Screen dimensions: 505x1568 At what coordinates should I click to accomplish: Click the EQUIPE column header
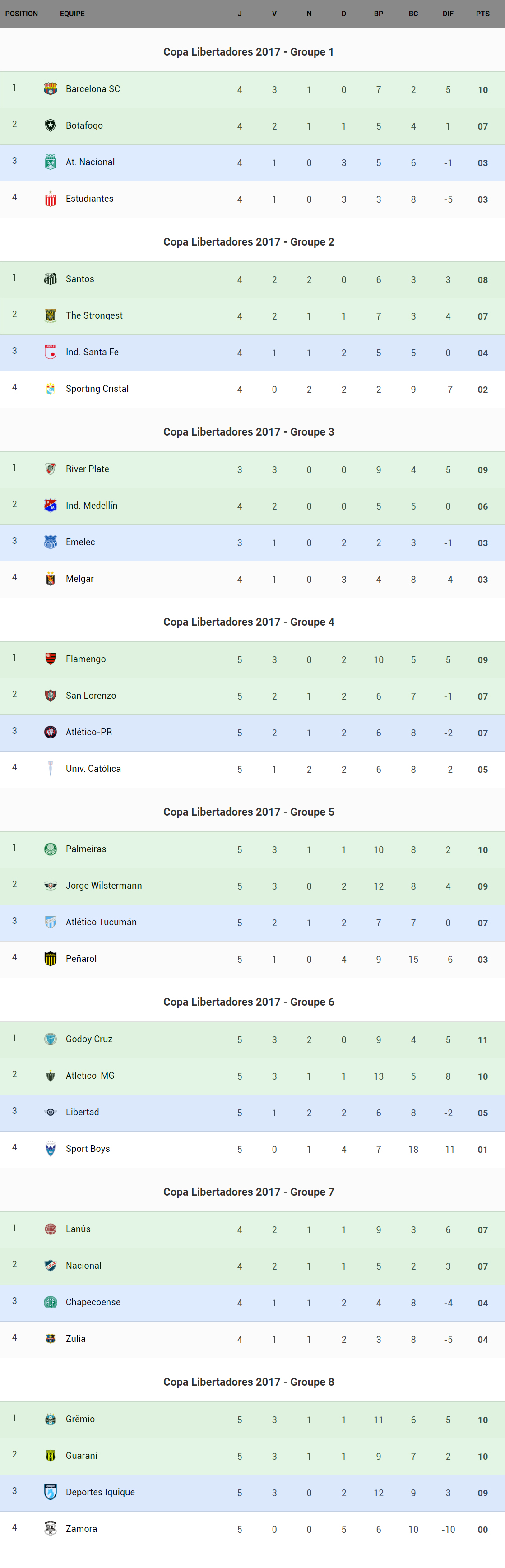(72, 14)
